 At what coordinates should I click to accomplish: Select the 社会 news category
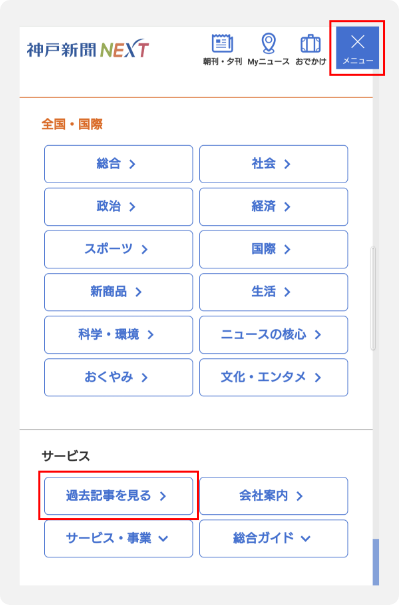(x=274, y=164)
